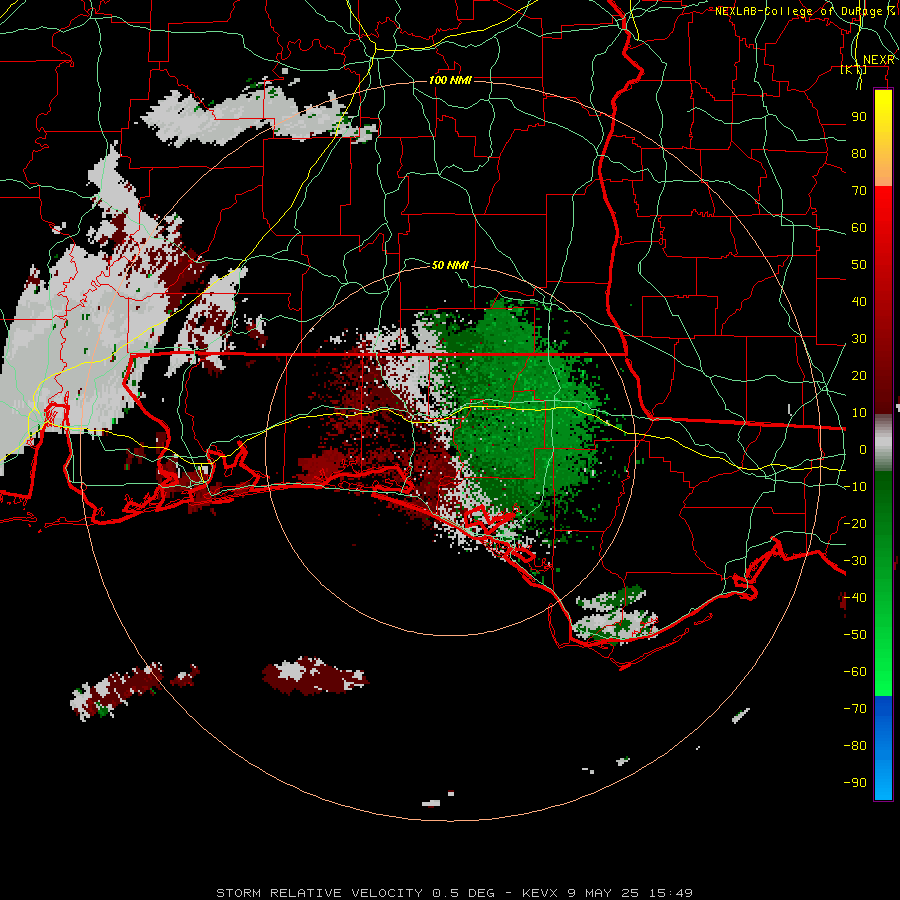Image resolution: width=900 pixels, height=900 pixels.
Task: Click the "30" velocity scale value
Action: tap(859, 339)
